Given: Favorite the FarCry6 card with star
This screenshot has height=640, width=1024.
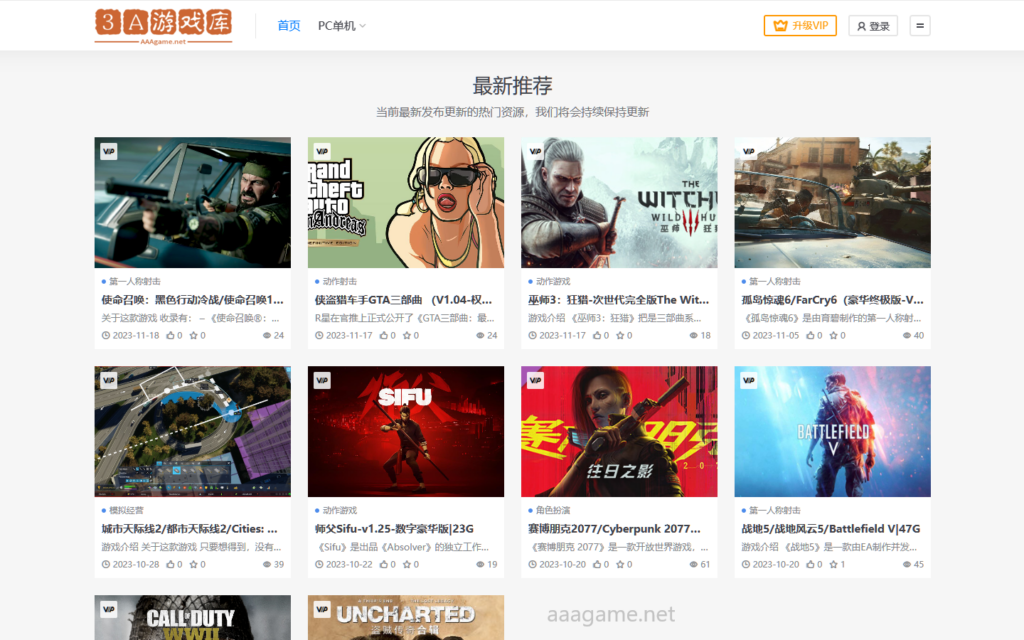Looking at the screenshot, I should click(x=833, y=335).
